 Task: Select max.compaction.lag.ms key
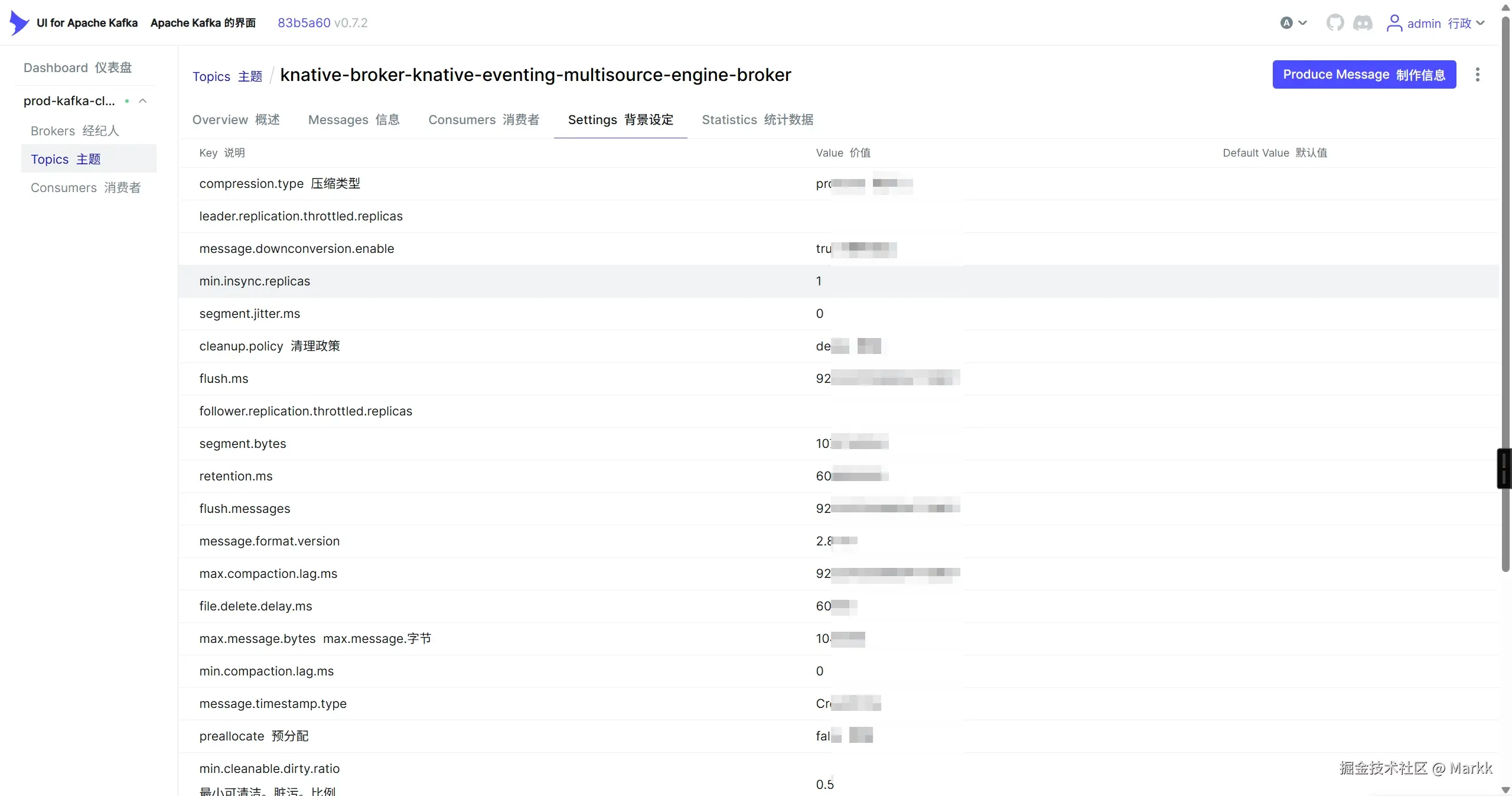point(268,574)
